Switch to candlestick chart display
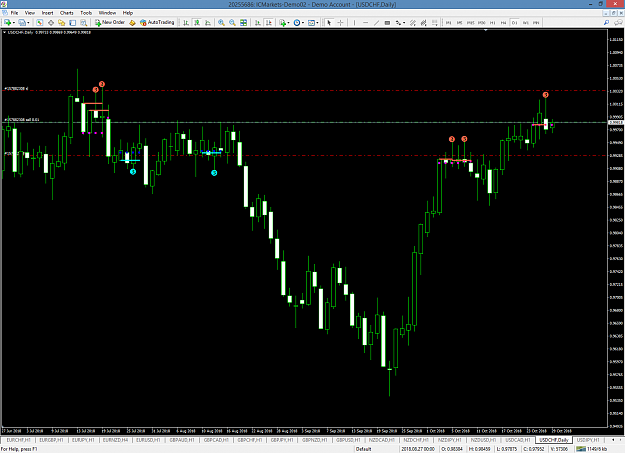 [x=197, y=23]
